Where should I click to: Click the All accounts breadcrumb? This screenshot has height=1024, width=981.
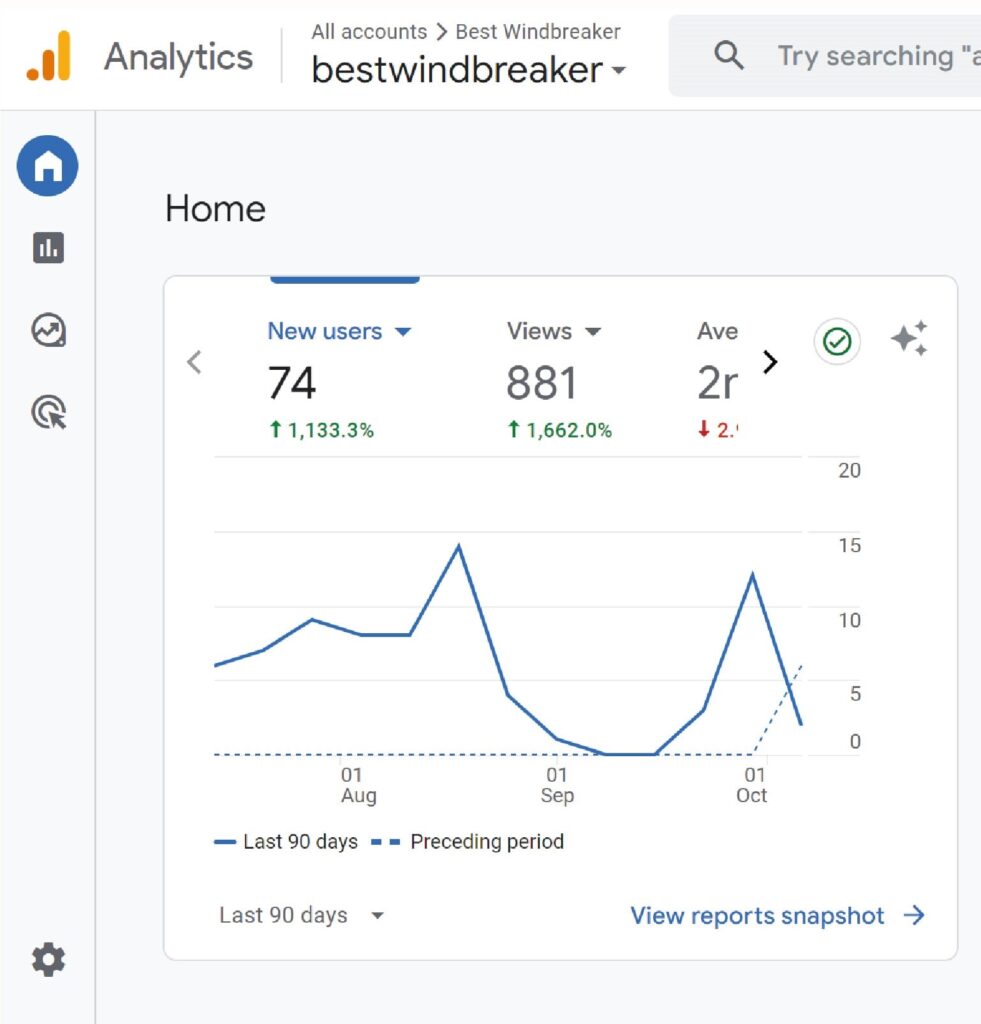pos(369,31)
